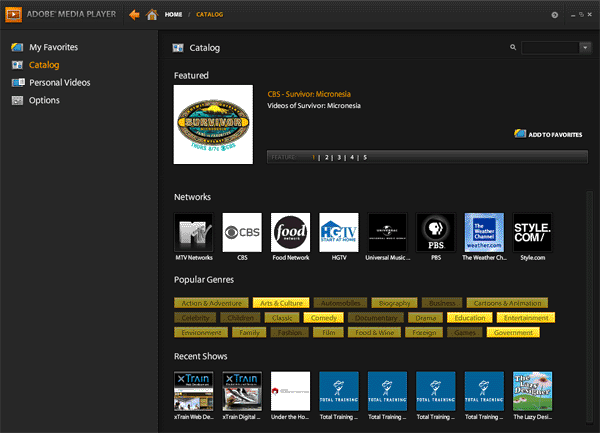
Task: Select the Celebrity genre tag
Action: click(x=195, y=317)
